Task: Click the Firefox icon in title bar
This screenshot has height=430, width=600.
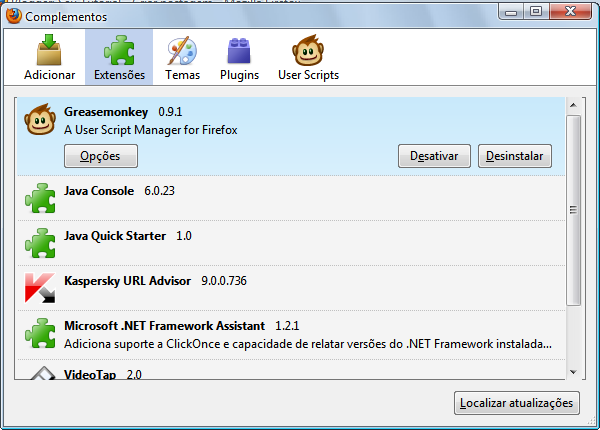Action: 13,16
